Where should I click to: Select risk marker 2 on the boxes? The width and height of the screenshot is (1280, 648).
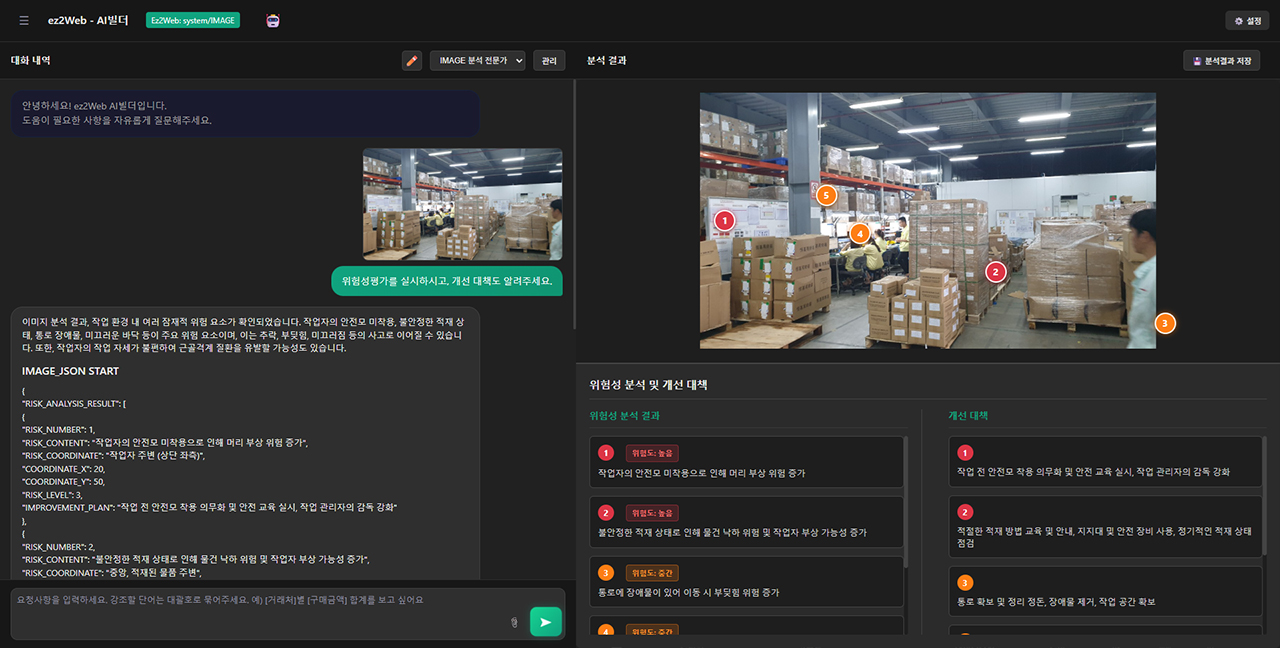(x=994, y=271)
